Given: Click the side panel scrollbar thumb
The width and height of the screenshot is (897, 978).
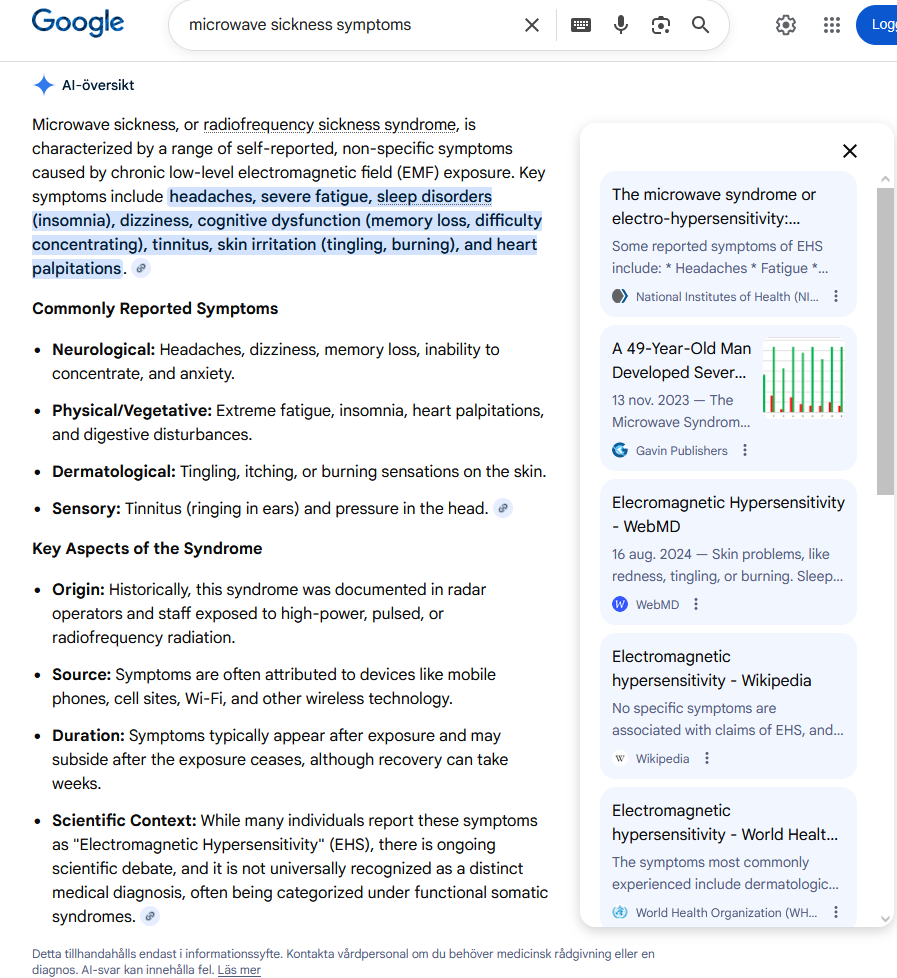Looking at the screenshot, I should coord(885,341).
